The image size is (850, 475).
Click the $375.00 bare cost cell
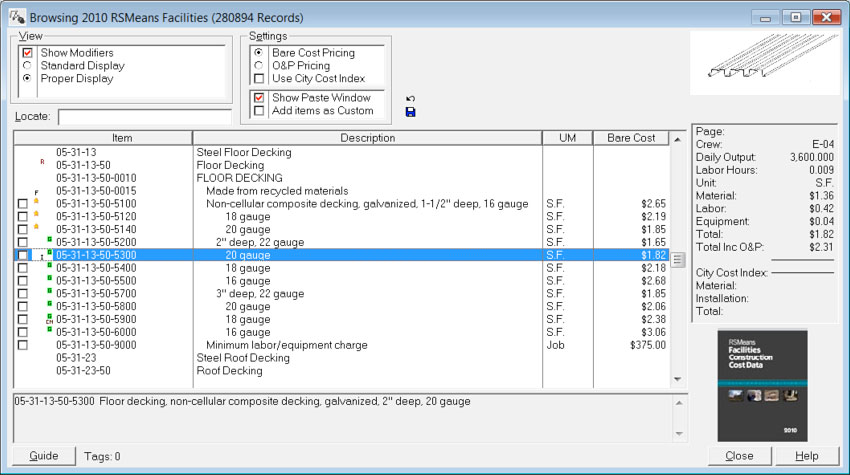click(x=648, y=345)
